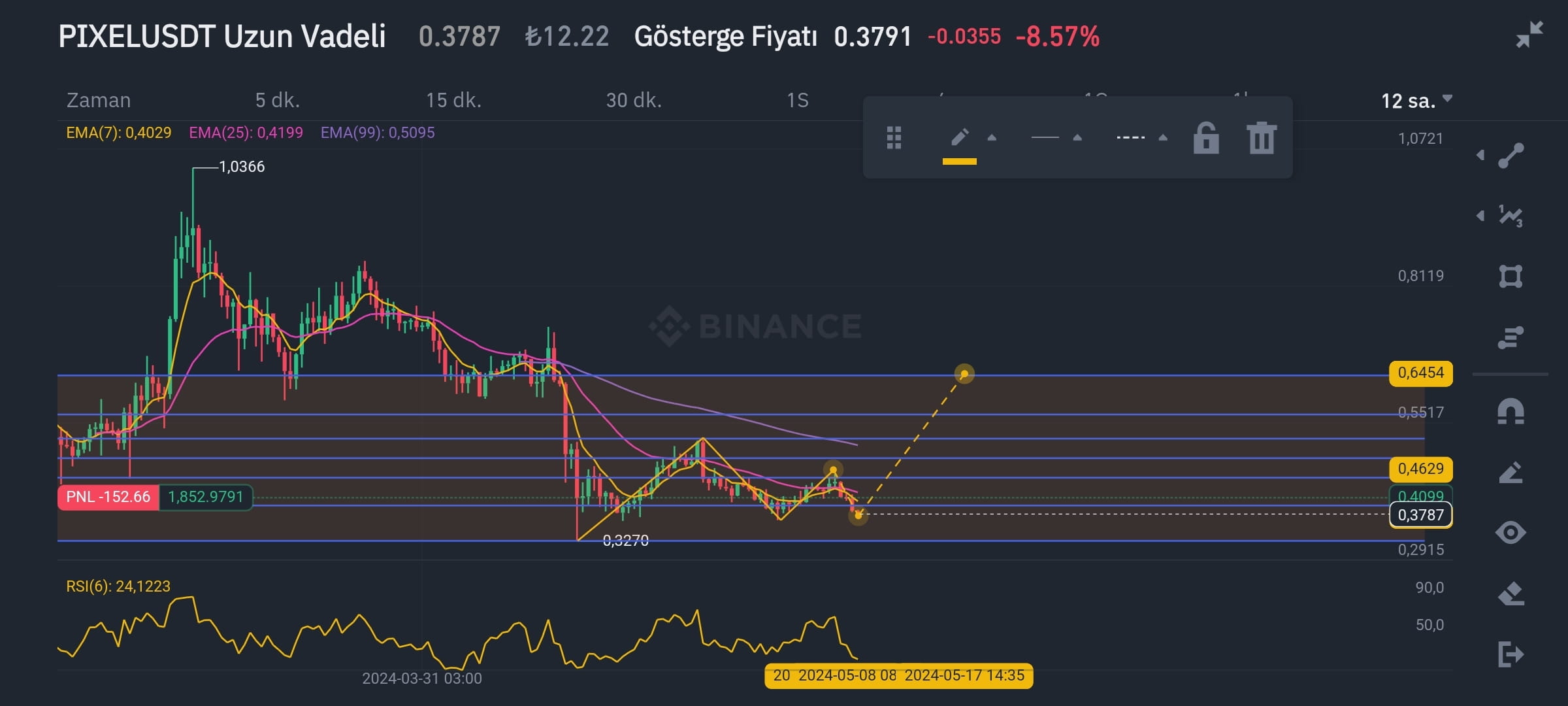This screenshot has width=1568, height=706.
Task: Delete the drawing with the trash icon
Action: (1261, 137)
